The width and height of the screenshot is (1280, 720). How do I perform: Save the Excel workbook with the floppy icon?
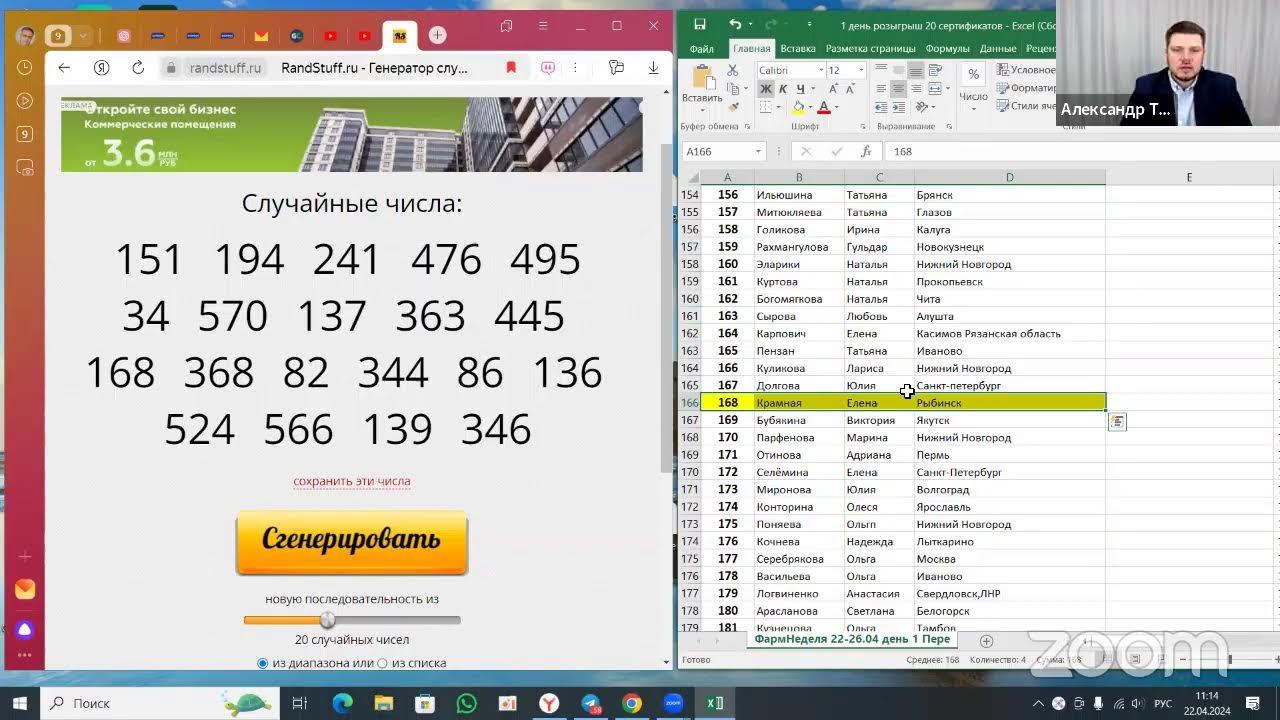[700, 24]
